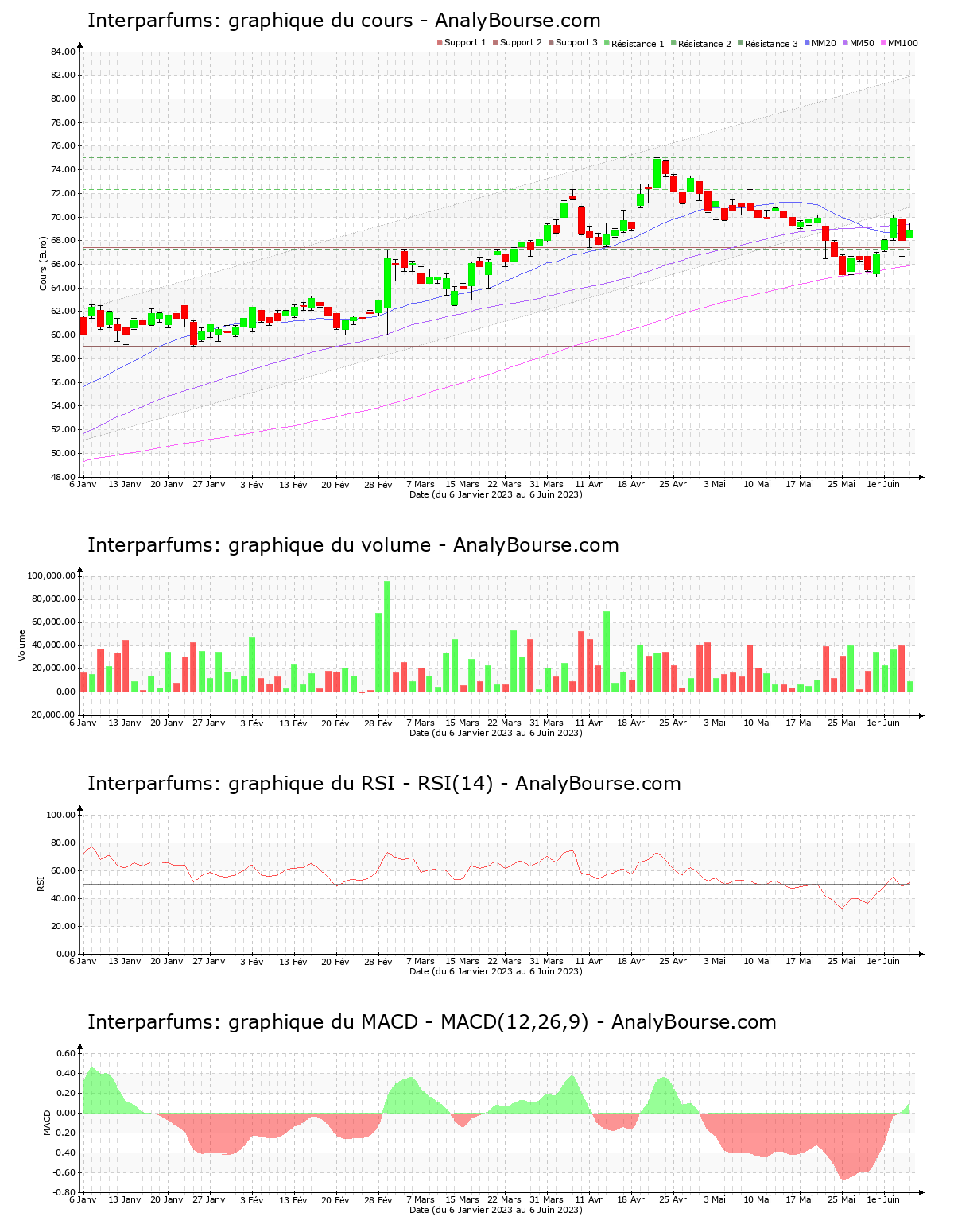Click the date range caption below price chart
This screenshot has height=1232, width=954.
[x=495, y=494]
